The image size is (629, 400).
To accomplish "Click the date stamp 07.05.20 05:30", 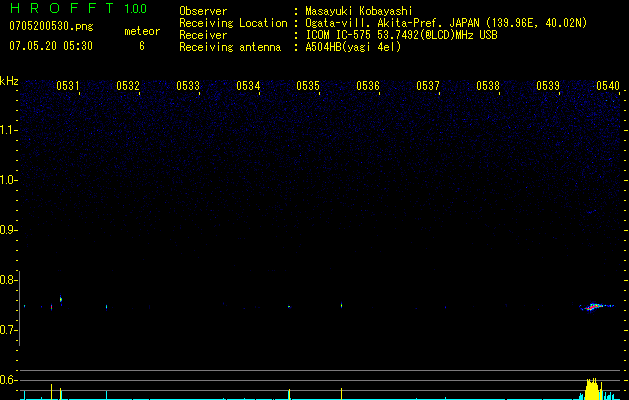I will click(x=51, y=46).
